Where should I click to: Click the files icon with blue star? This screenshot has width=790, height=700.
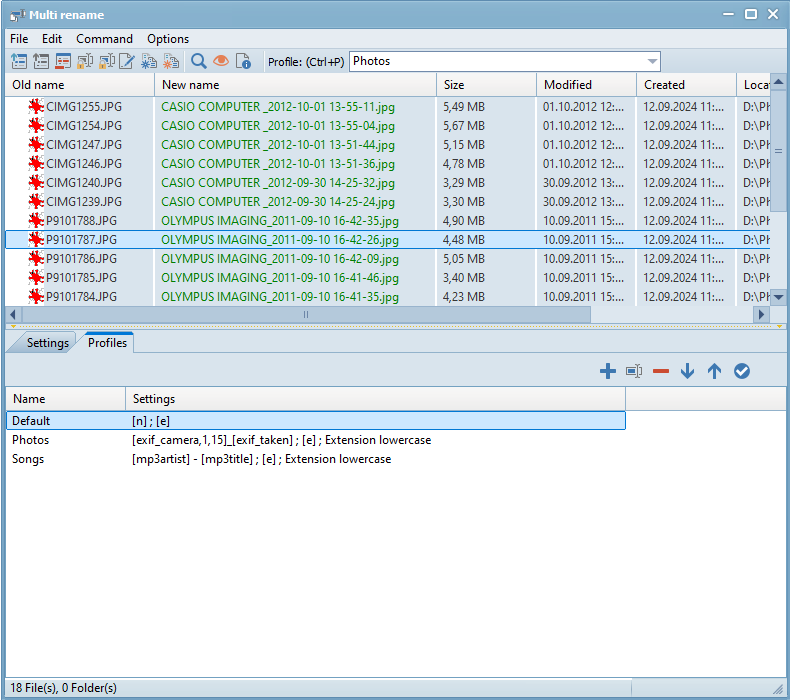(149, 61)
